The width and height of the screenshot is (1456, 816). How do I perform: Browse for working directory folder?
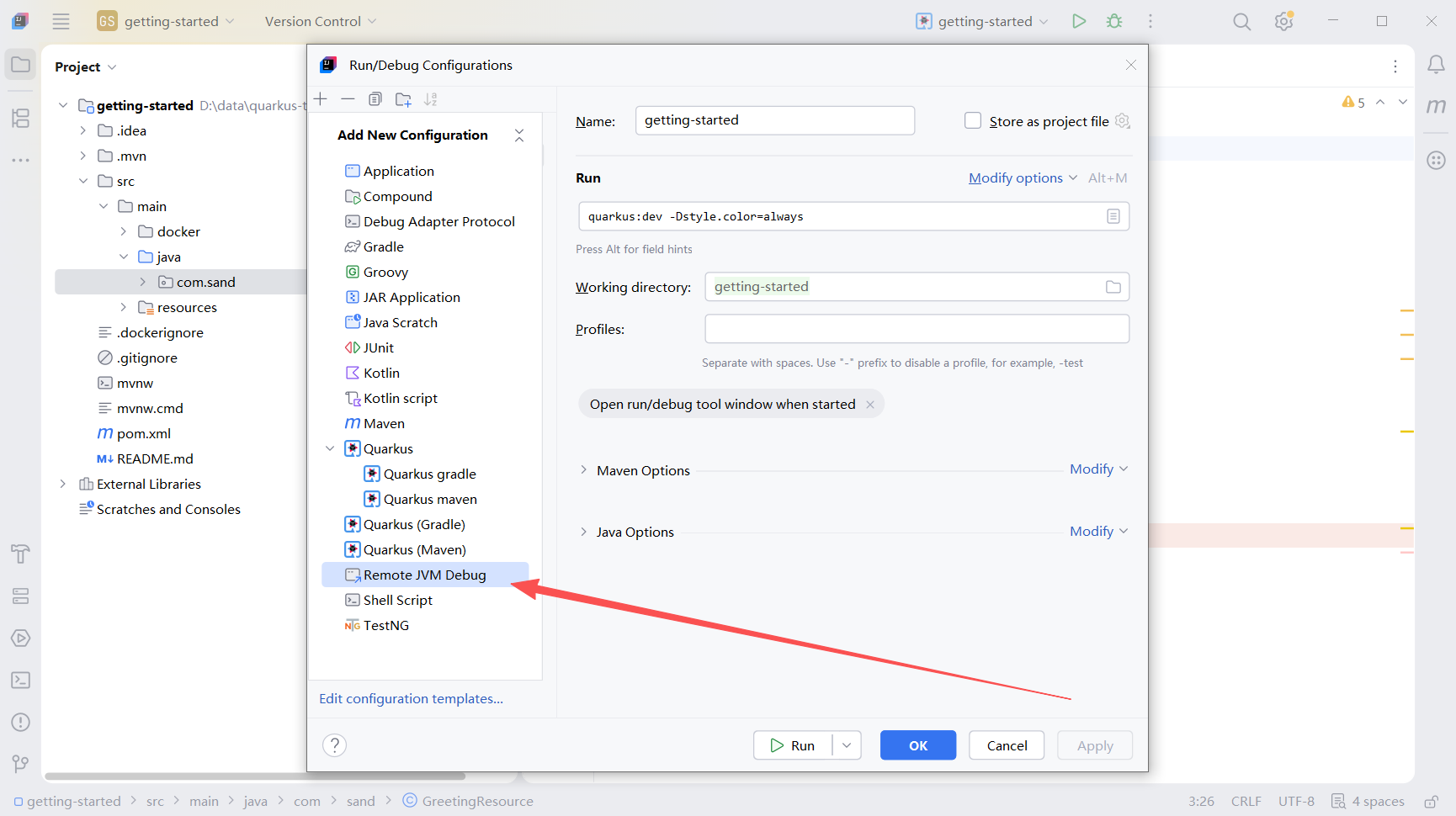tap(1113, 287)
